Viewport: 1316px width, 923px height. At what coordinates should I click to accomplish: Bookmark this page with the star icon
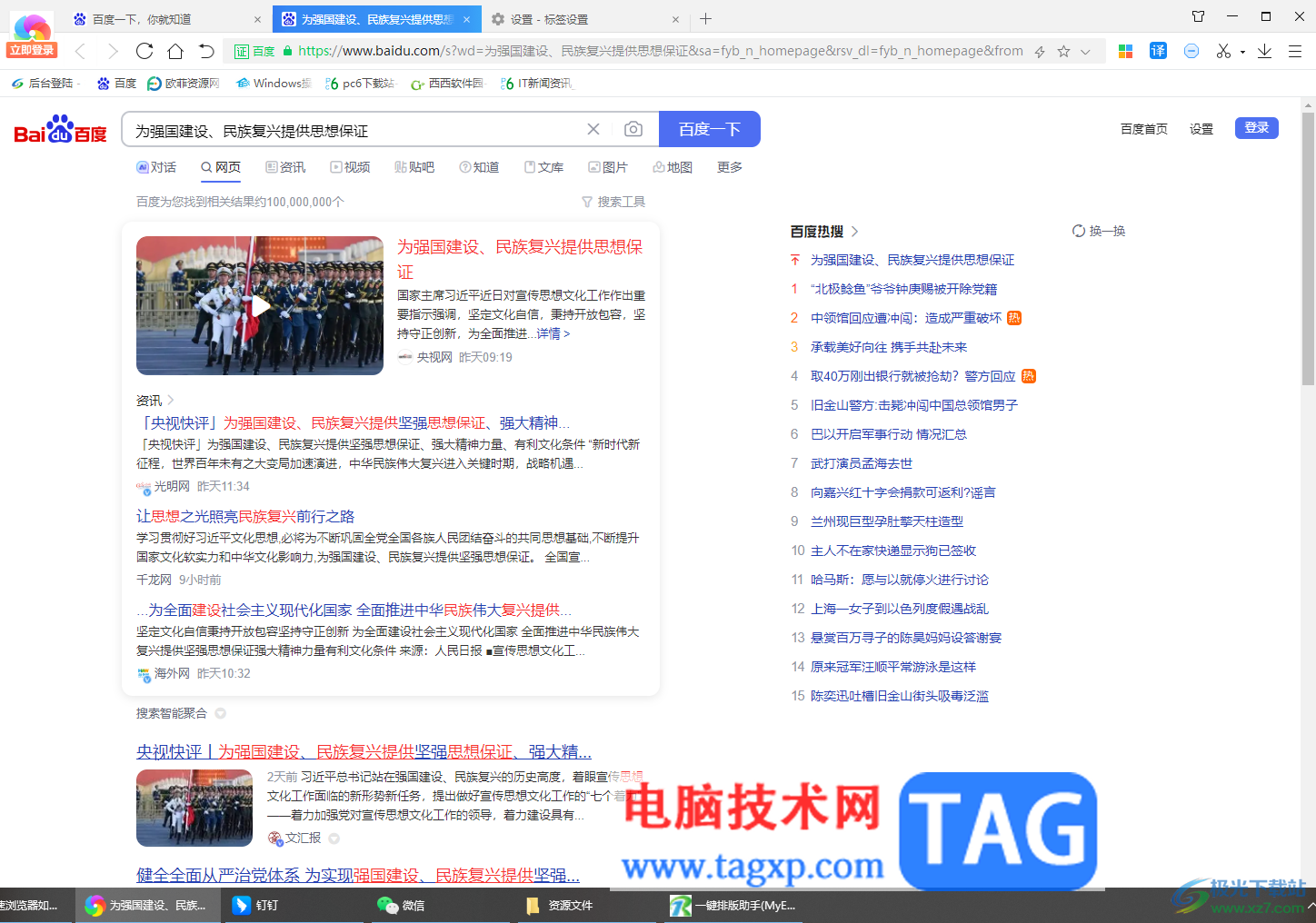[x=1063, y=52]
